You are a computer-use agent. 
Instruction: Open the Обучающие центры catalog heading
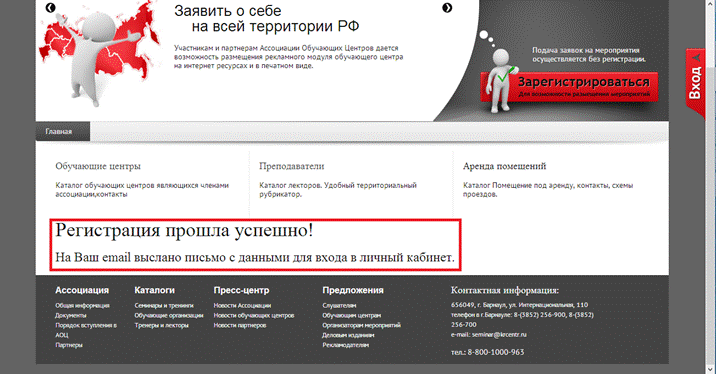coord(98,166)
